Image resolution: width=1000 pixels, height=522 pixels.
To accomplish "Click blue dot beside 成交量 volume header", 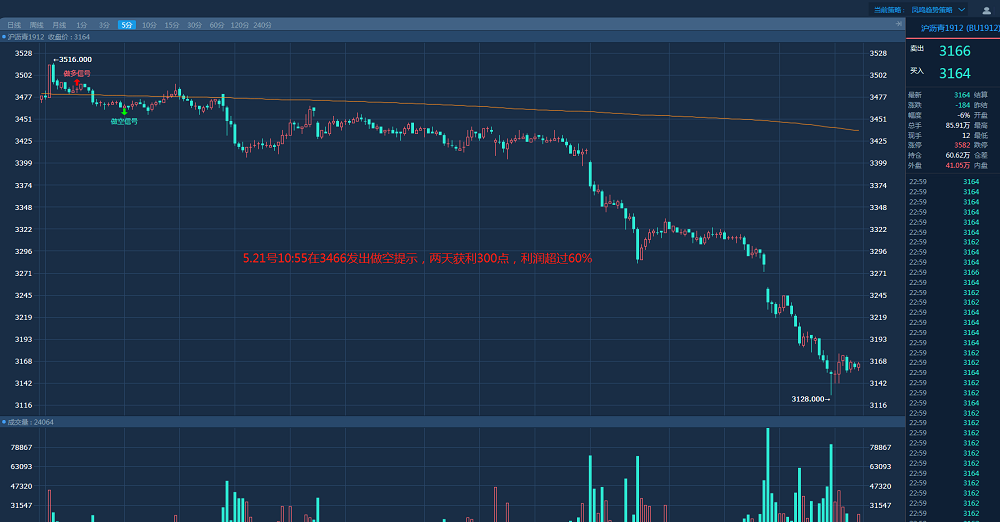I will point(4,422).
